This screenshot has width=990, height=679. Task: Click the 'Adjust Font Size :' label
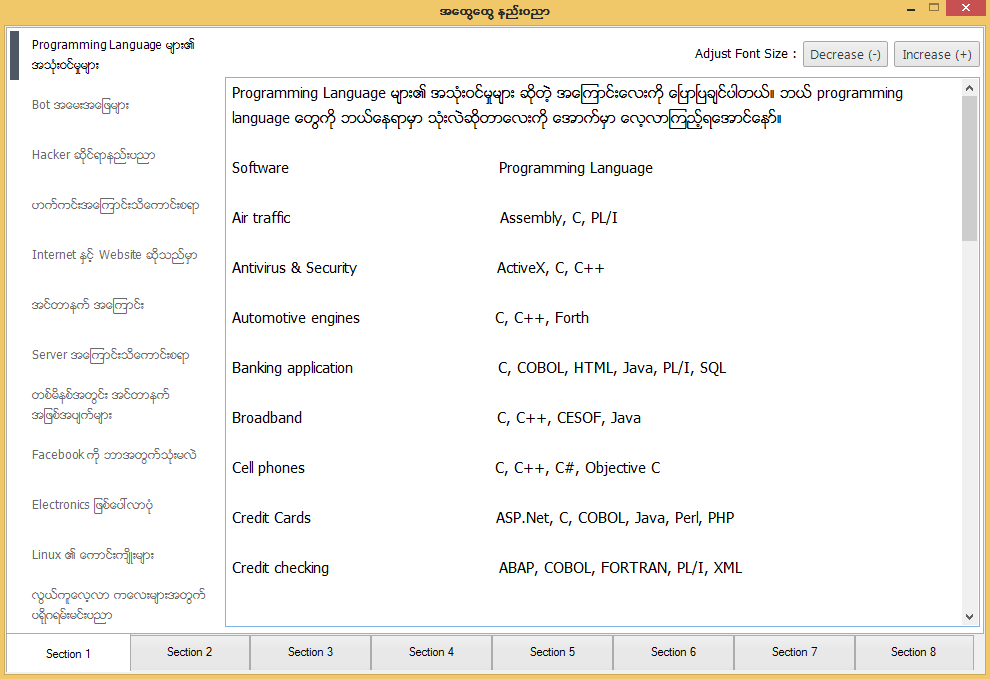(745, 54)
